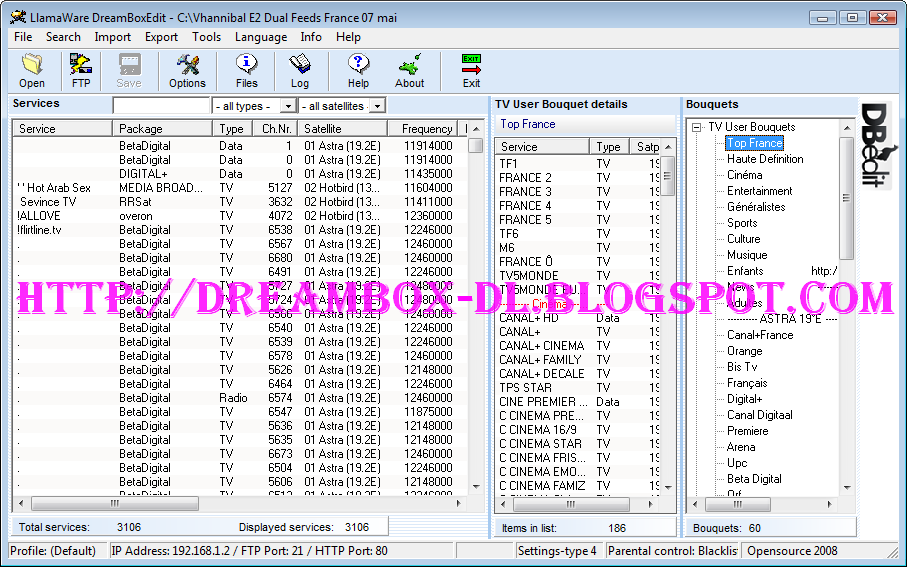This screenshot has width=907, height=567.
Task: Open the Tools menu
Action: click(207, 37)
